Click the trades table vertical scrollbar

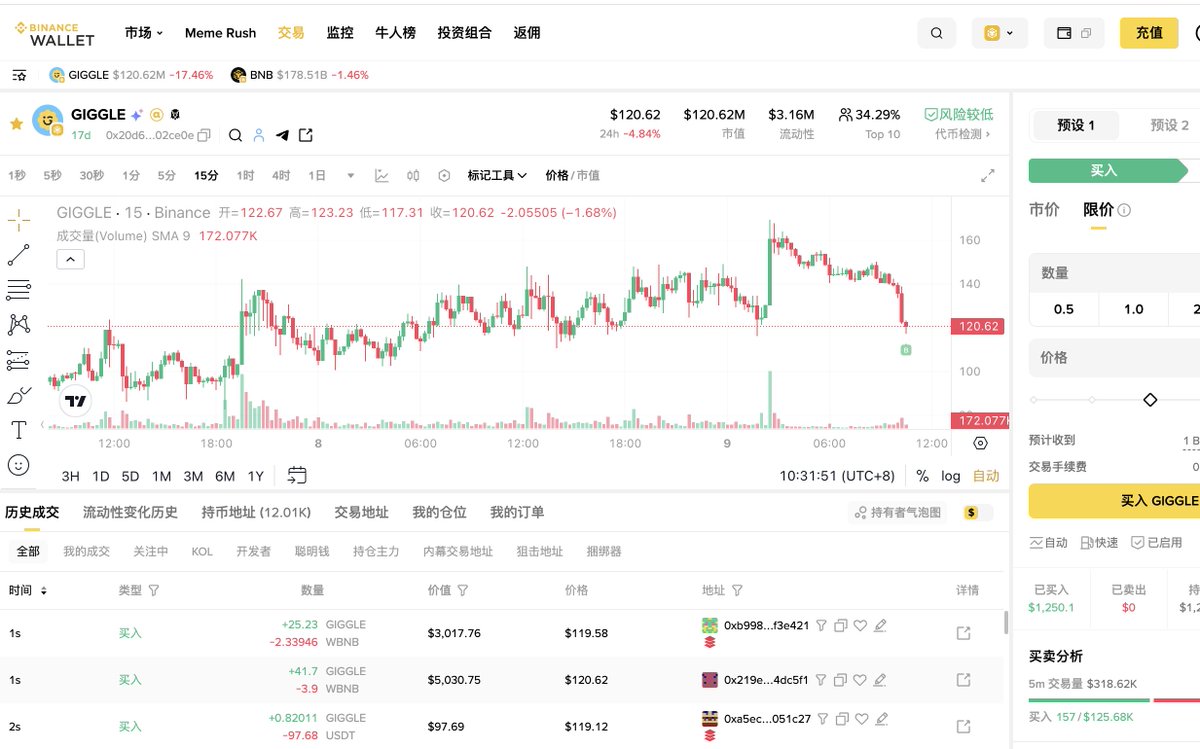(x=1006, y=623)
